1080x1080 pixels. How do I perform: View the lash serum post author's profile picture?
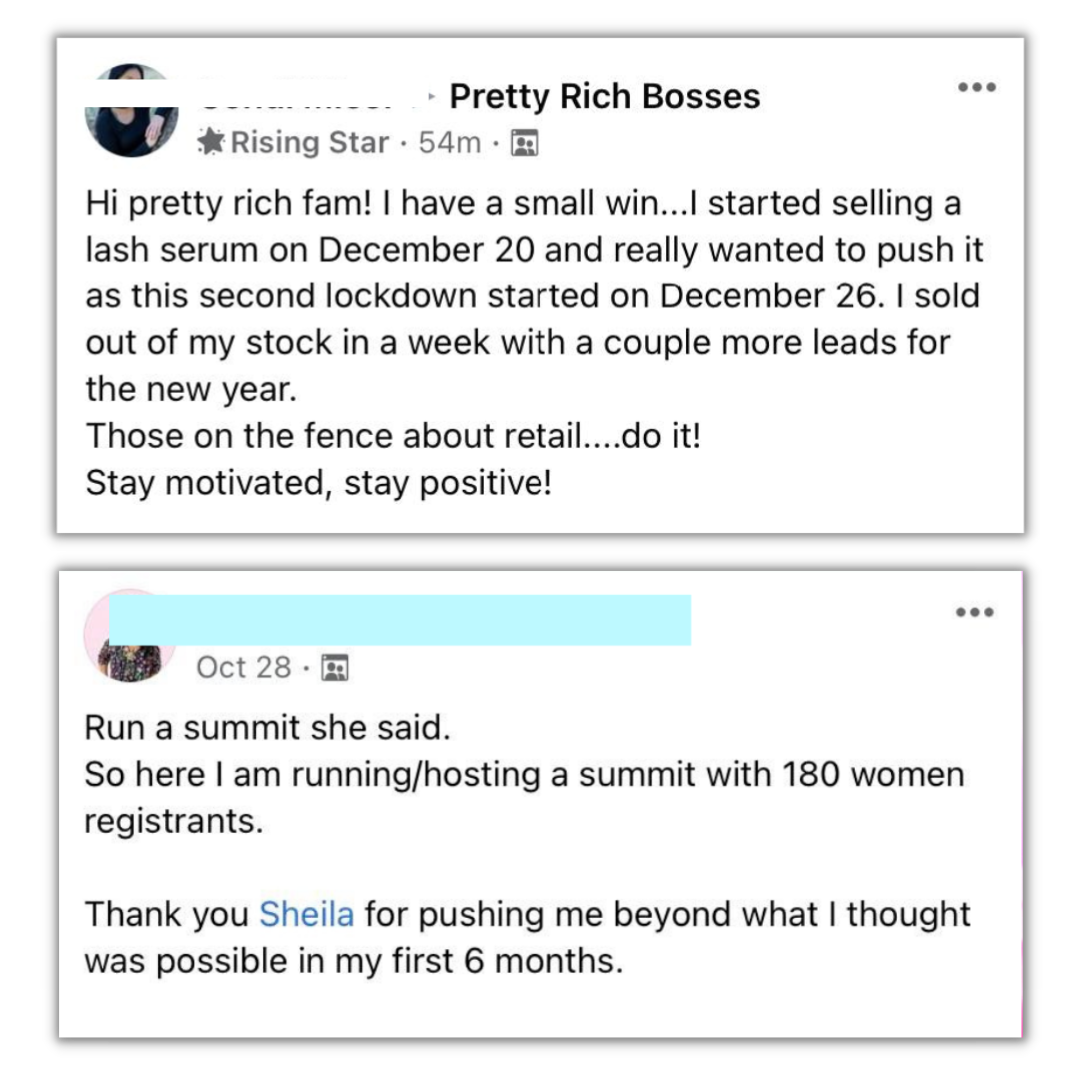[132, 111]
